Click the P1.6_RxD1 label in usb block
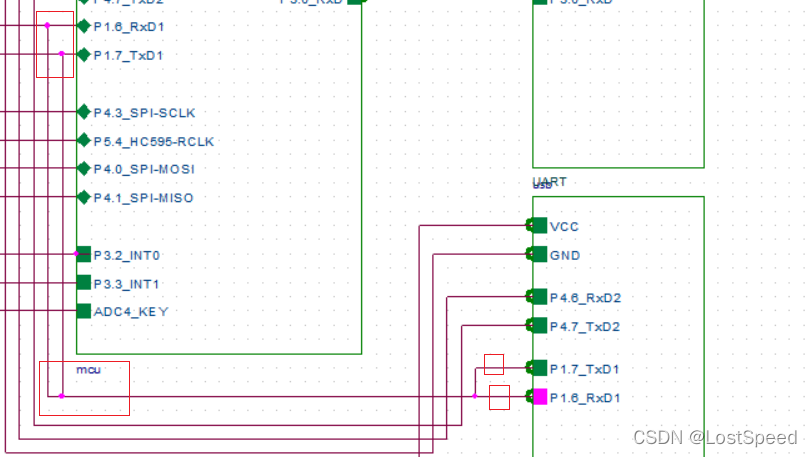 pyautogui.click(x=585, y=398)
